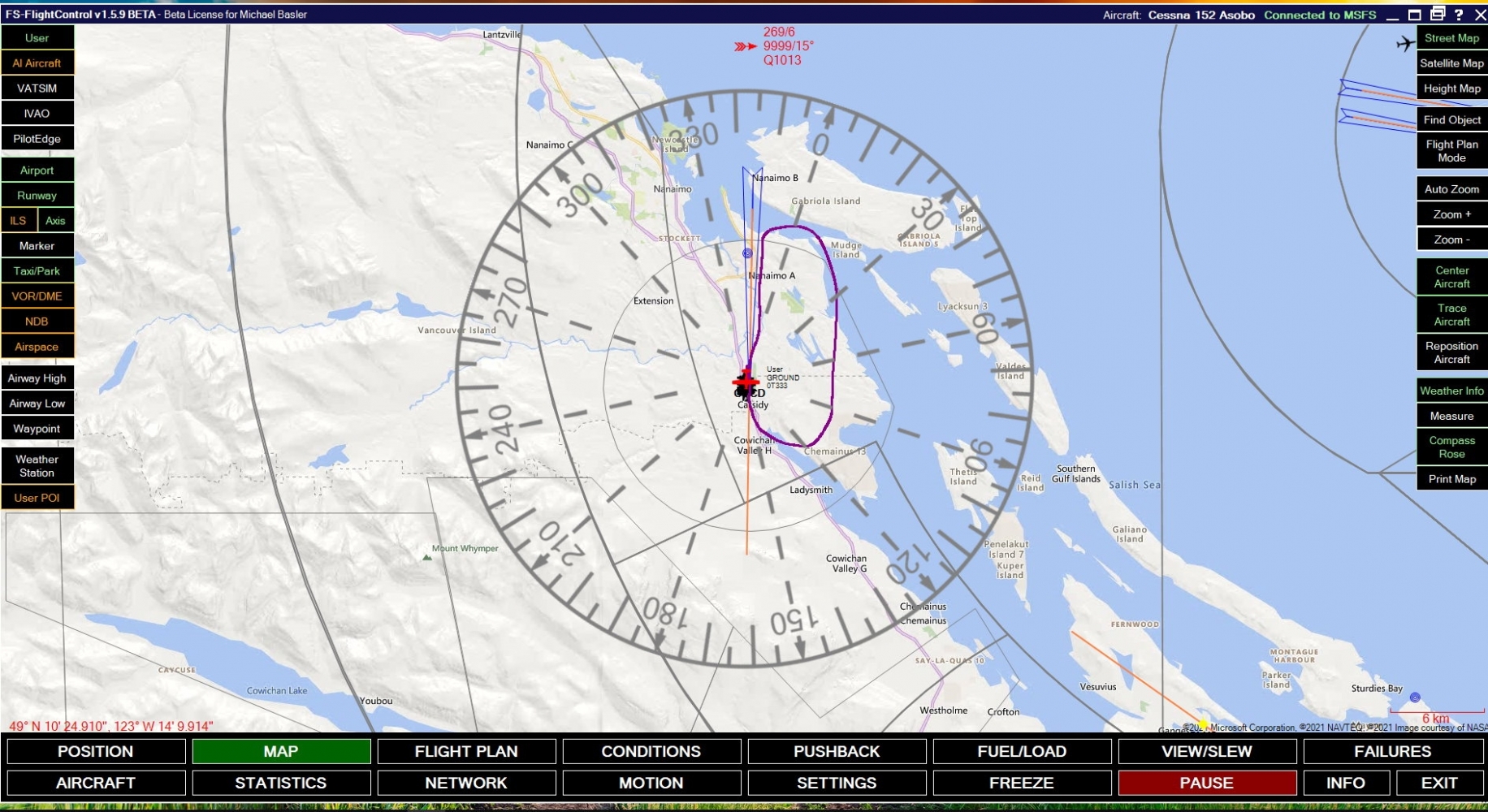Click the red aircraft position marker on map
The width and height of the screenshot is (1488, 812).
click(746, 380)
